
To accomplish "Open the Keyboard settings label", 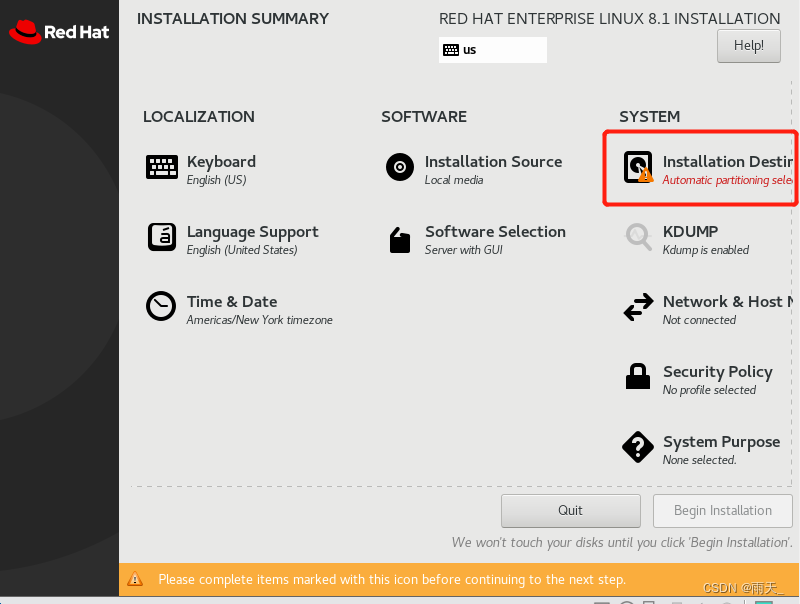I will 221,162.
